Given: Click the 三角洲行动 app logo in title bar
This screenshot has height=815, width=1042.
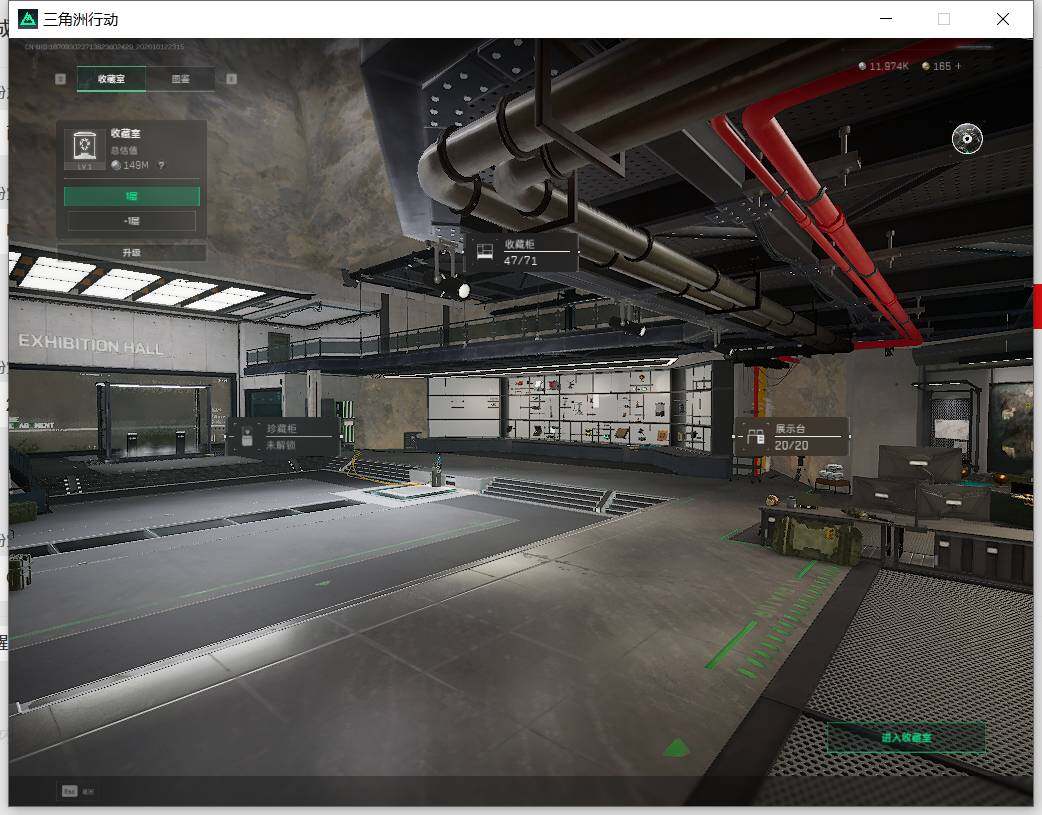Looking at the screenshot, I should tap(27, 19).
